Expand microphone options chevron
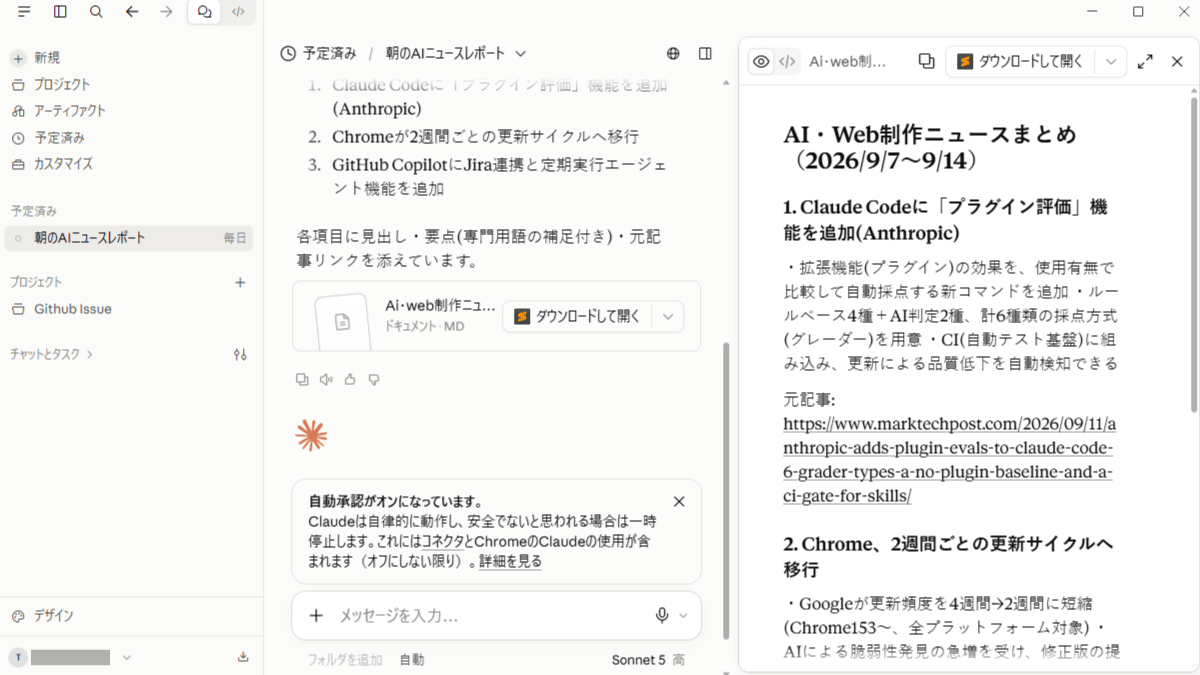The height and width of the screenshot is (675, 1200). click(684, 616)
